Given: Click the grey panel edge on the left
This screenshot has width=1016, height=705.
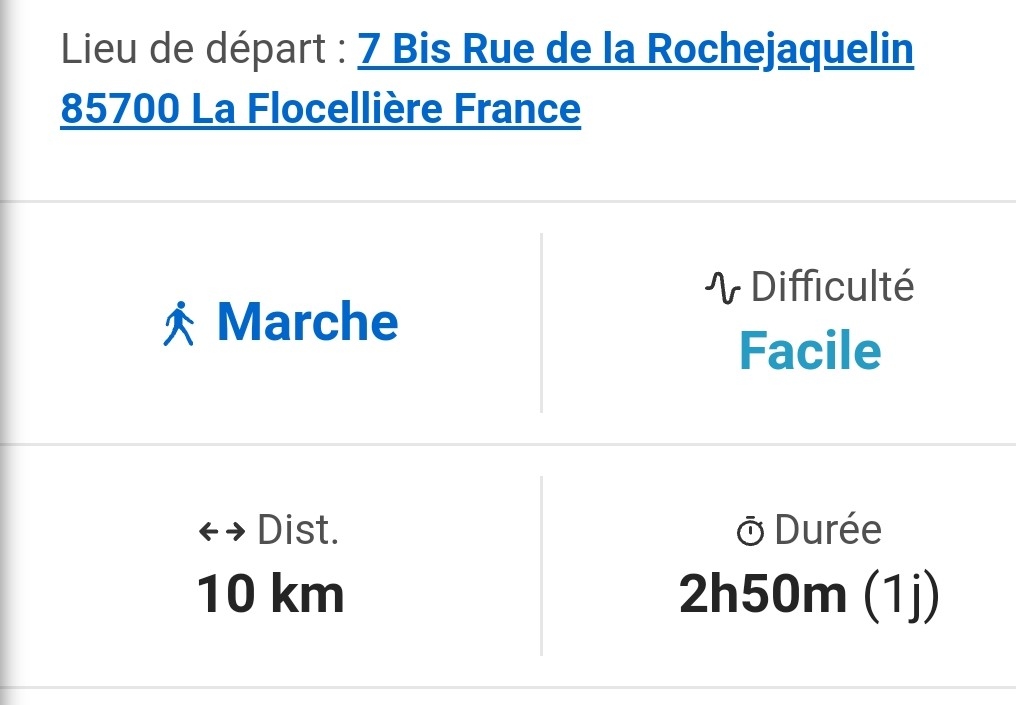Looking at the screenshot, I should (5, 350).
